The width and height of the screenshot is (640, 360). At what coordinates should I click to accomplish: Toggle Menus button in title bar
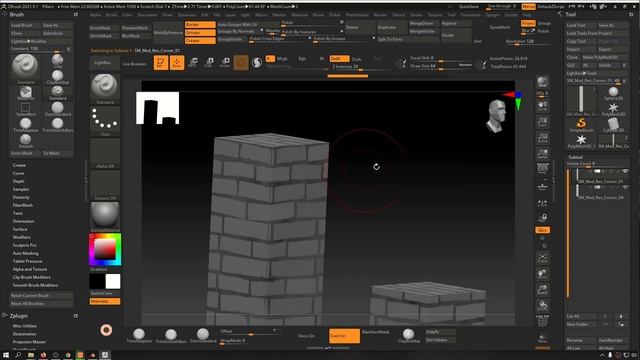pos(529,7)
